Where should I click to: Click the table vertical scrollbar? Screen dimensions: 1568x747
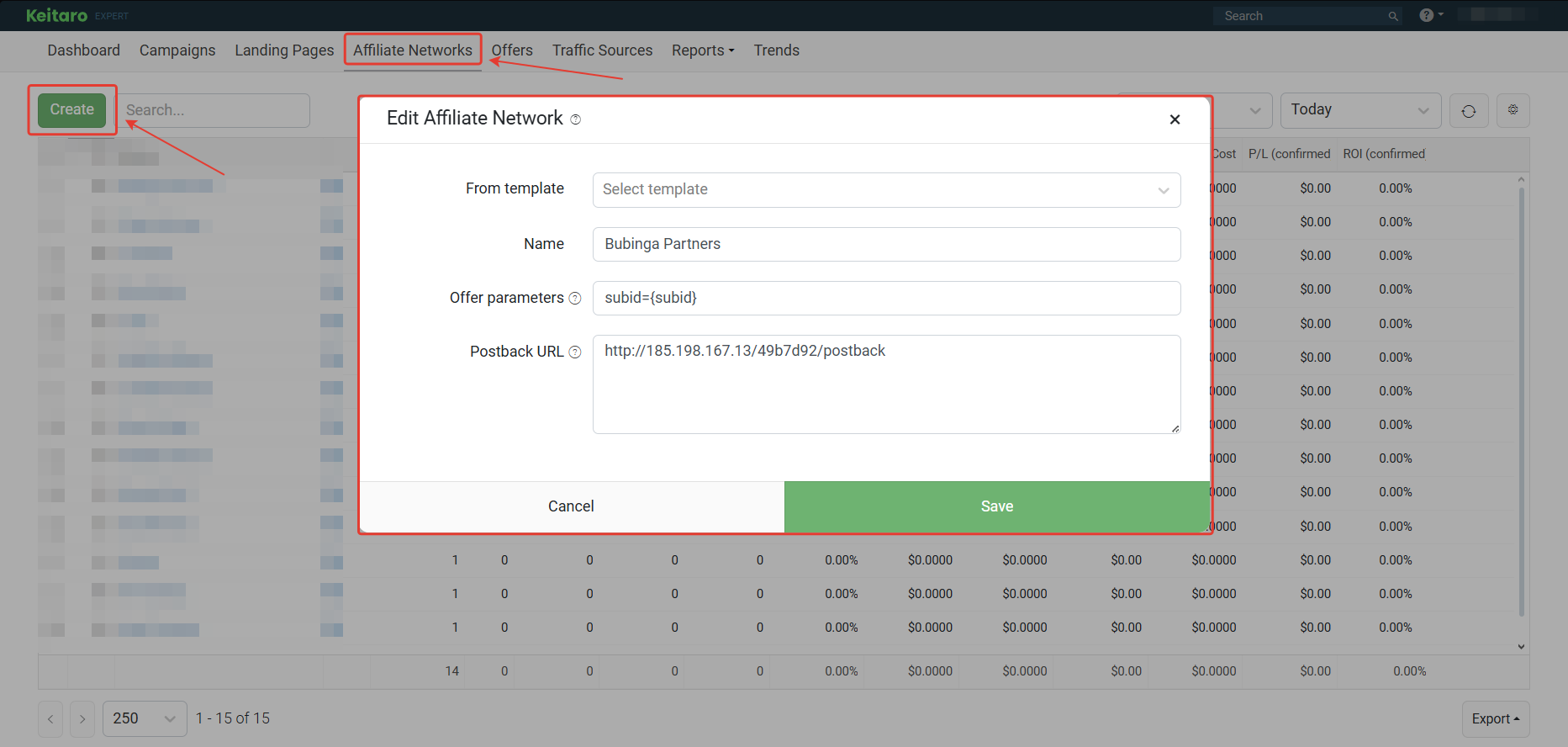pyautogui.click(x=1522, y=402)
